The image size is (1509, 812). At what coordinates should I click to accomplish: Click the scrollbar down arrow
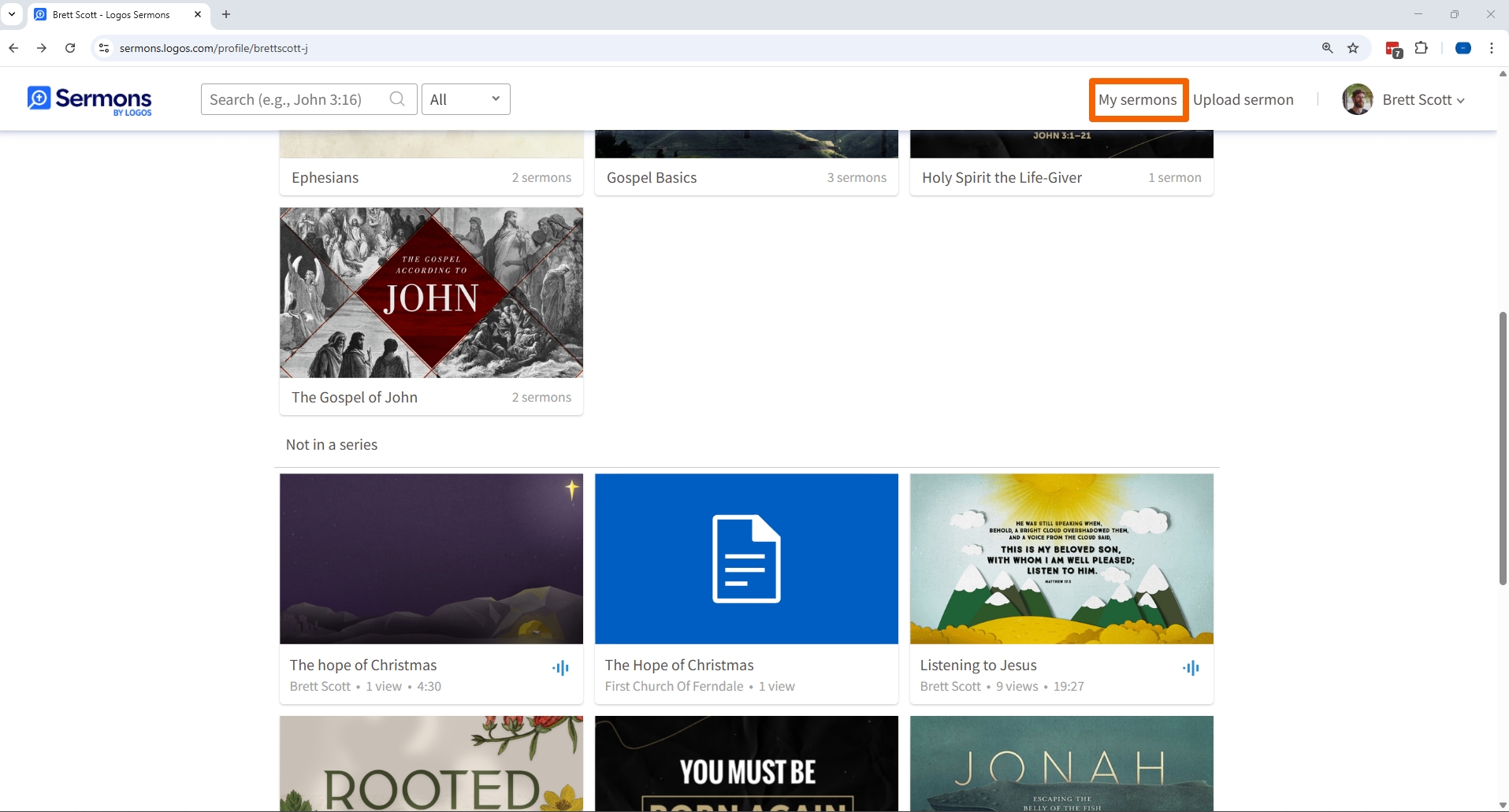point(1503,805)
